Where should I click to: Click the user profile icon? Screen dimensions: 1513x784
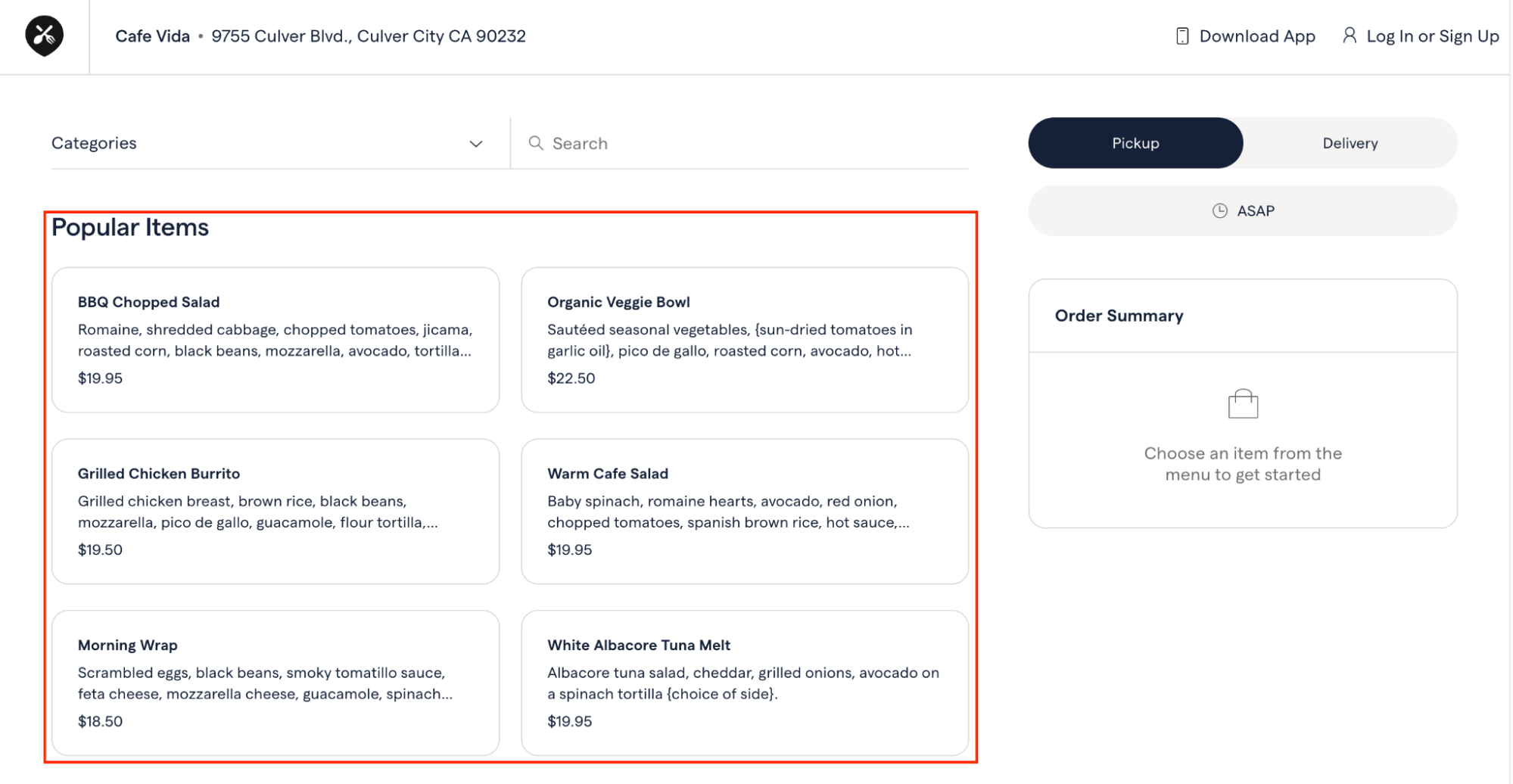point(1349,36)
